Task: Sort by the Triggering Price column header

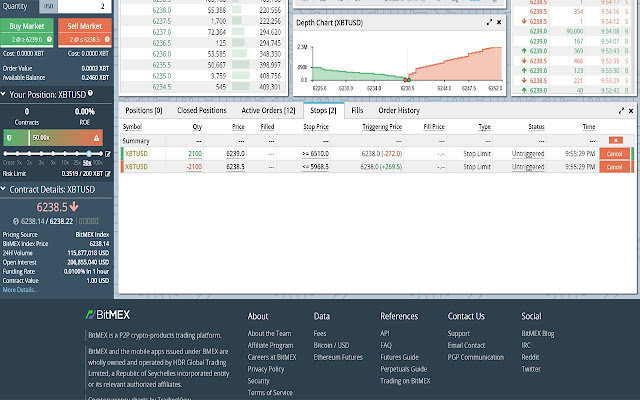Action: pos(382,127)
